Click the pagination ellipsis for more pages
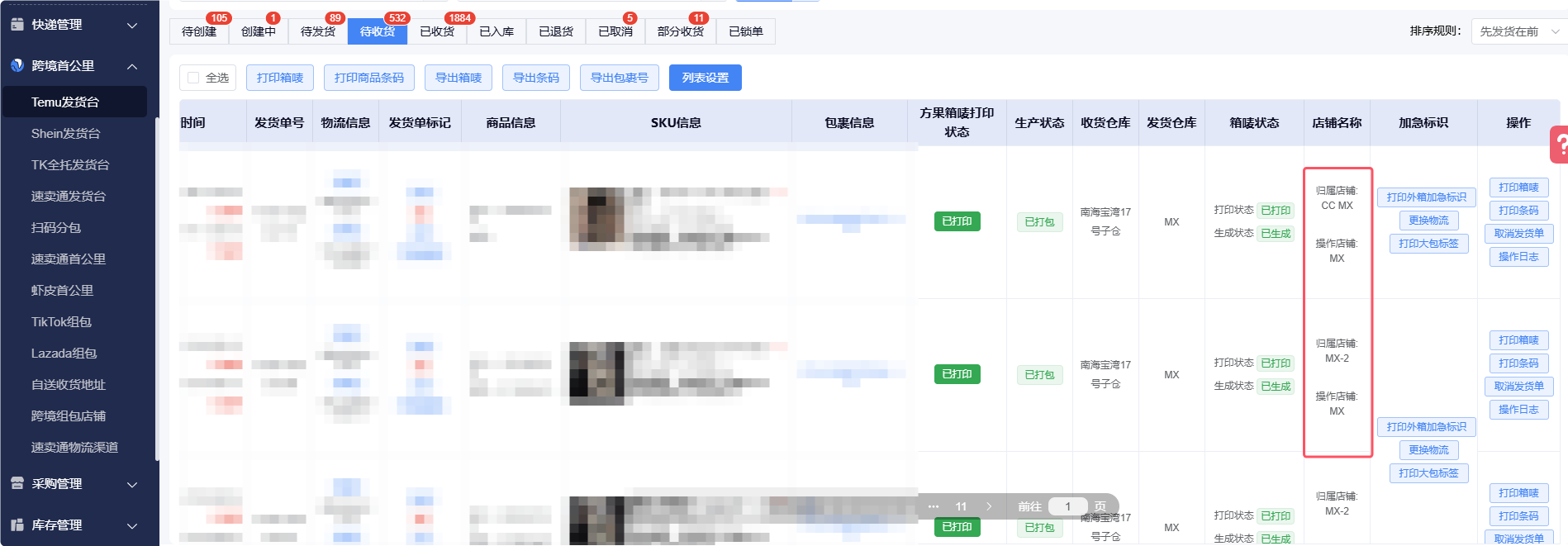This screenshot has width=1568, height=546. coord(934,506)
